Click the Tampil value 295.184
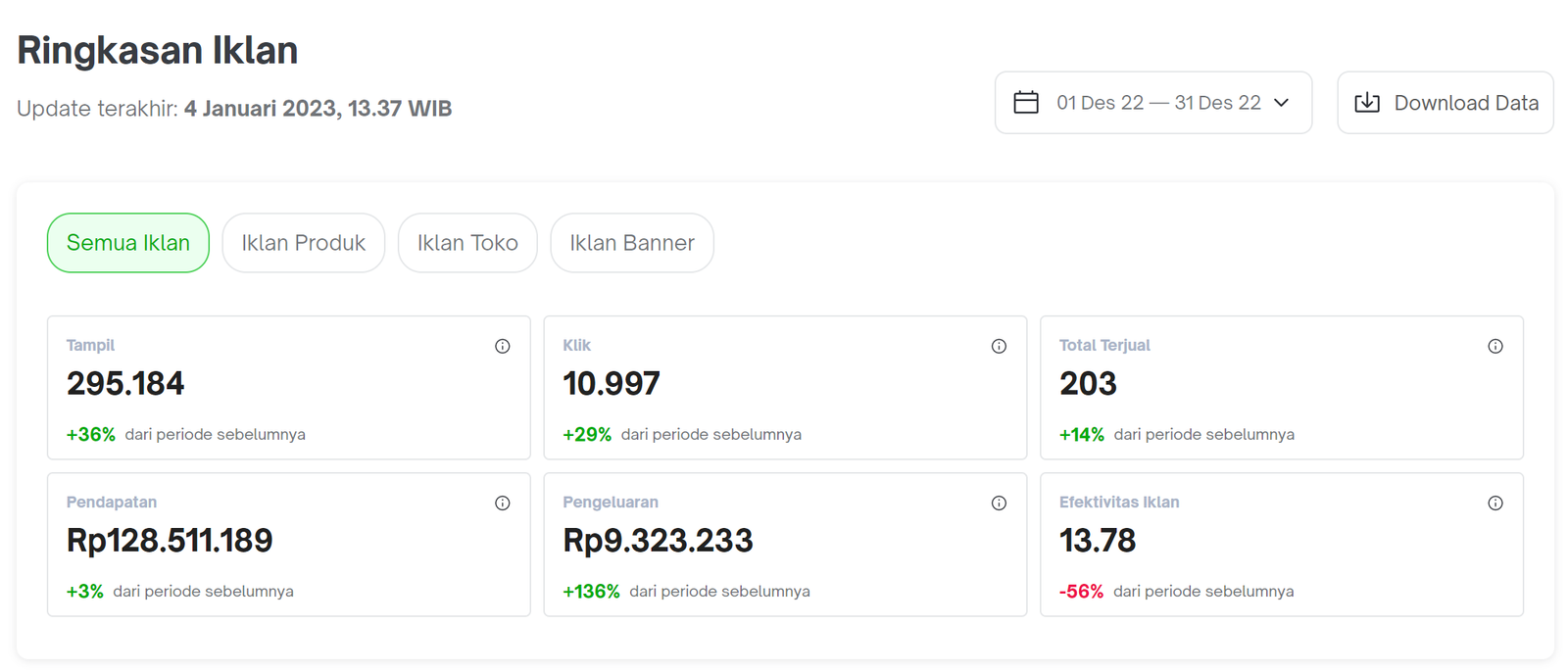This screenshot has height=672, width=1568. (x=125, y=383)
